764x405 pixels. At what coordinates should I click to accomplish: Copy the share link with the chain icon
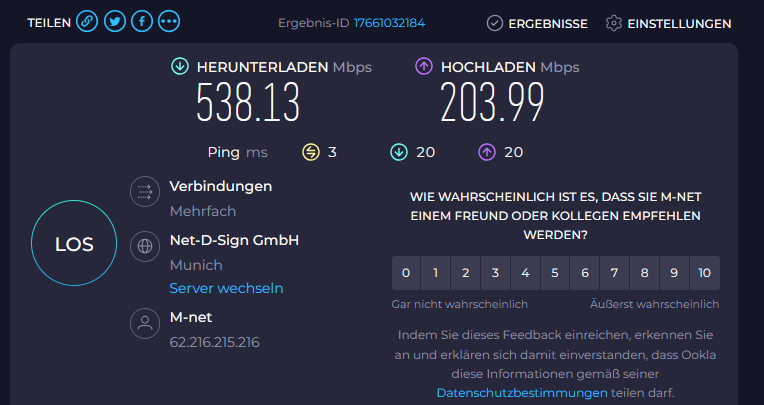coord(87,22)
